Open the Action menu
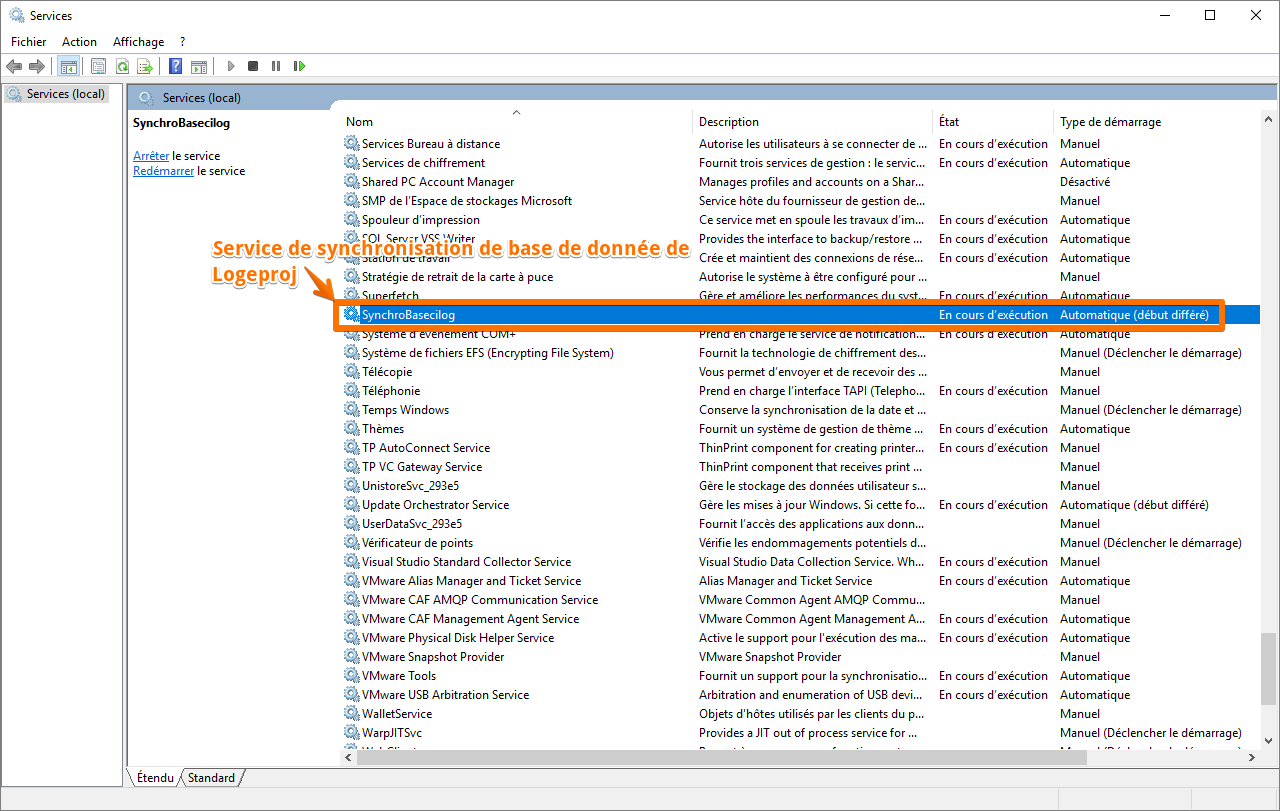1280x811 pixels. click(79, 42)
